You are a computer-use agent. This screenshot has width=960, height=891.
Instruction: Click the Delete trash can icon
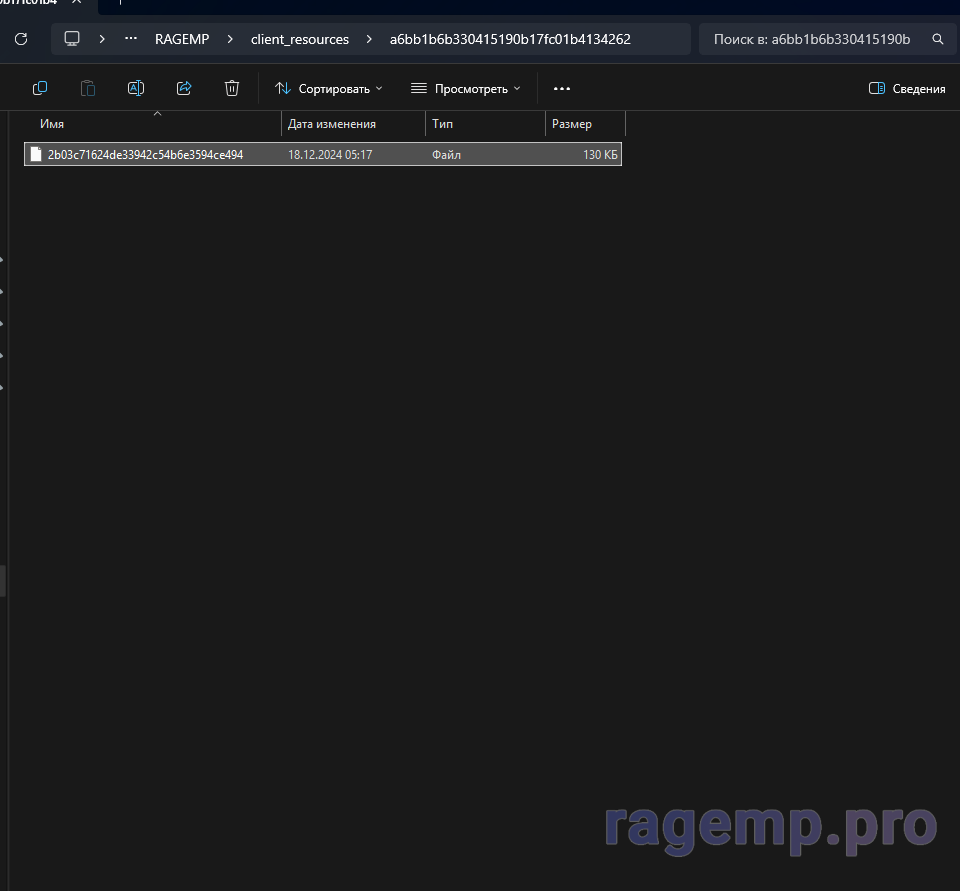232,88
